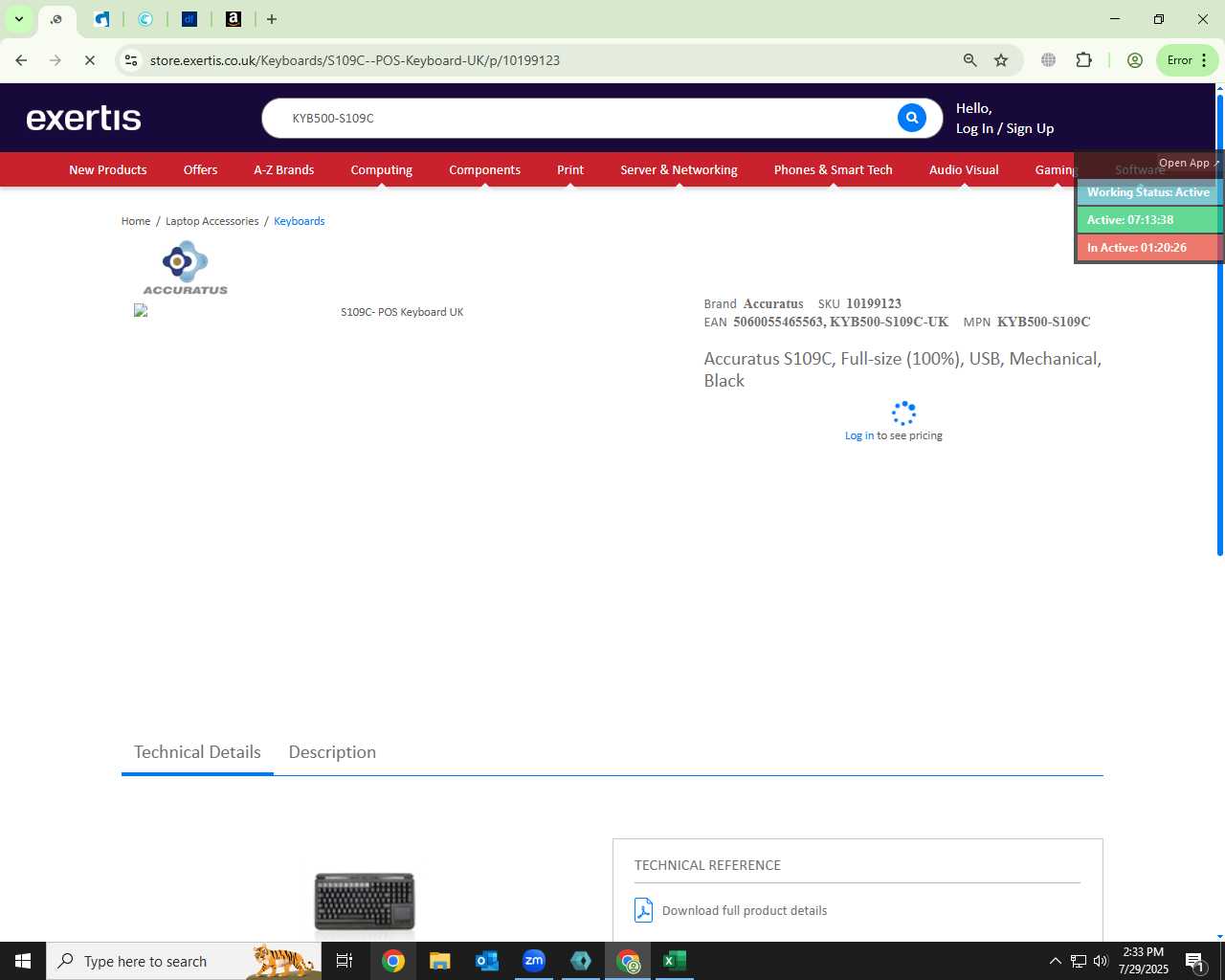The image size is (1225, 980).
Task: Open the Chrome profile icon
Action: pos(1135,60)
